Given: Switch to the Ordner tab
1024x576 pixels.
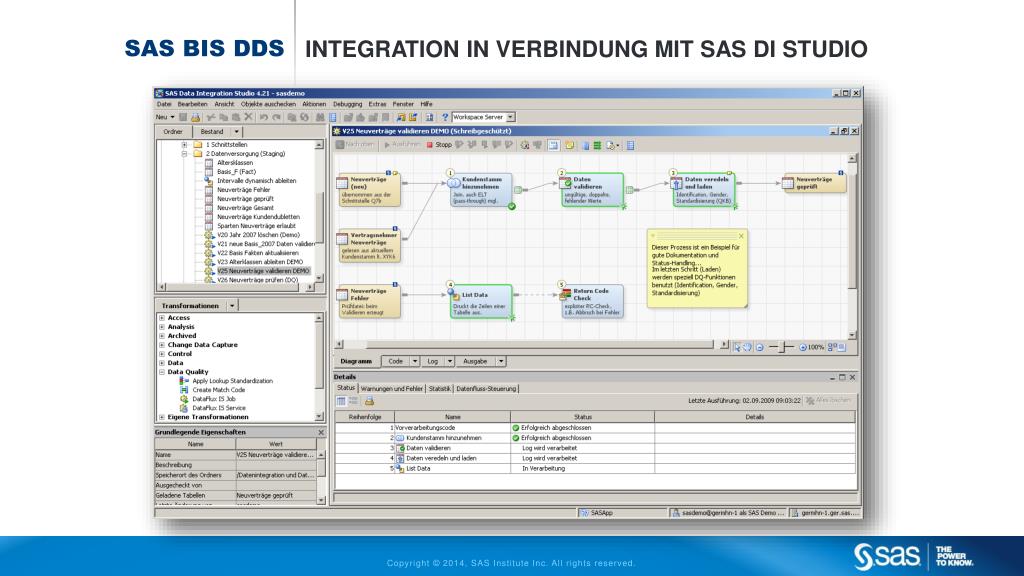Looking at the screenshot, I should point(172,132).
